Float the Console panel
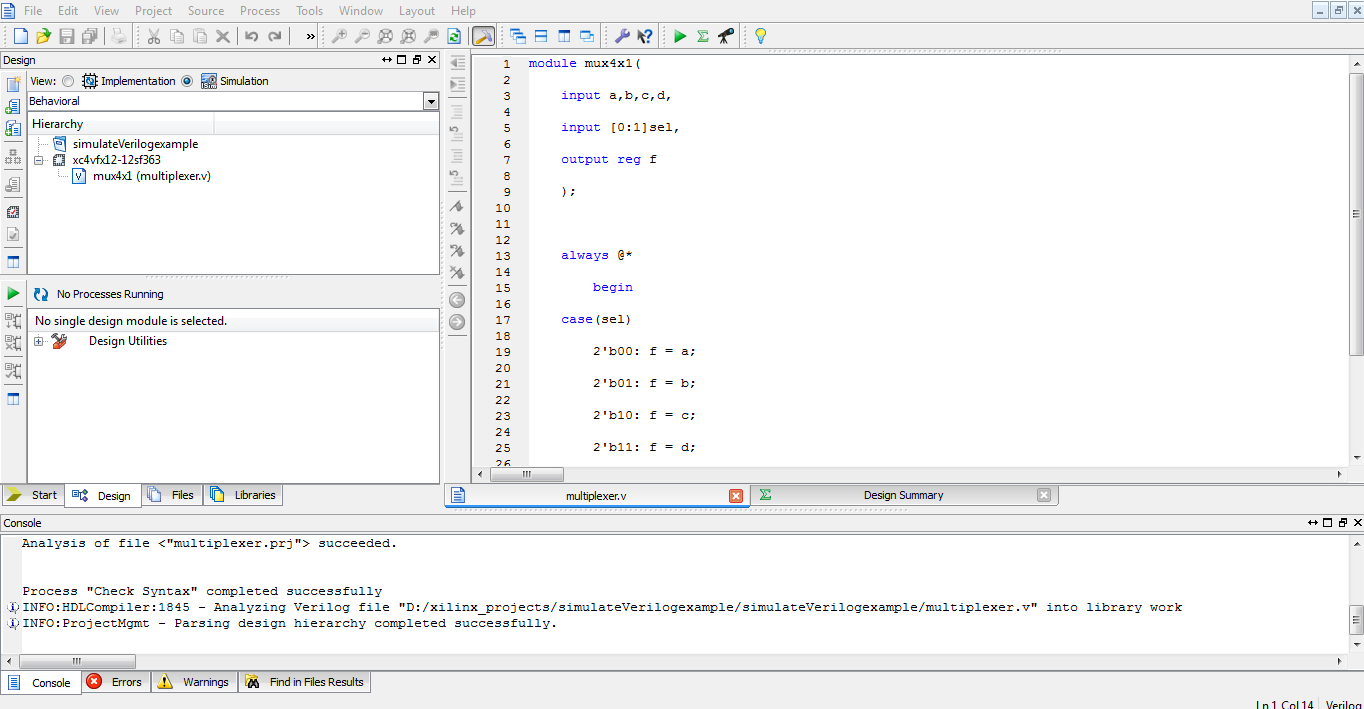The image size is (1364, 709). (x=1343, y=523)
